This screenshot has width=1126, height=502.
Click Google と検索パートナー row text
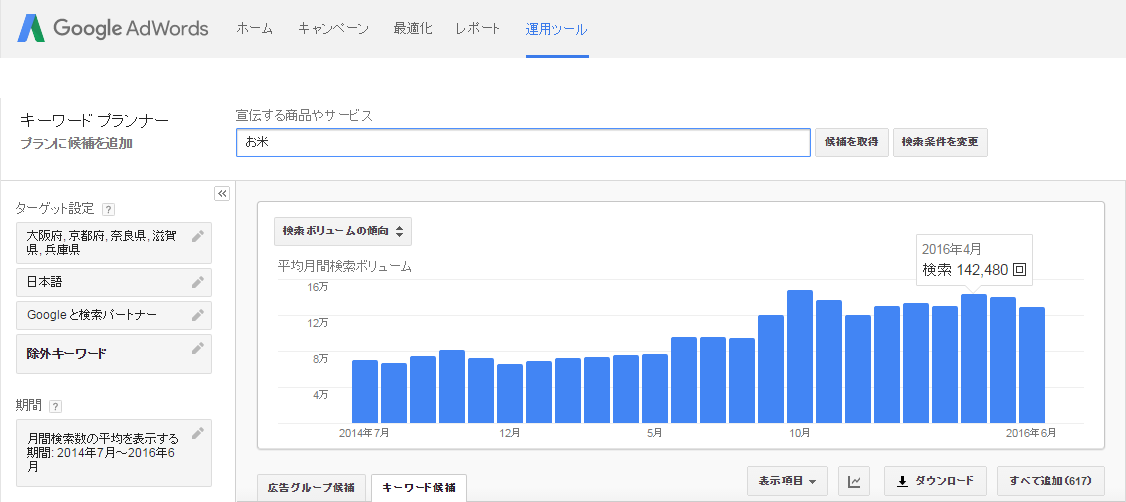91,315
